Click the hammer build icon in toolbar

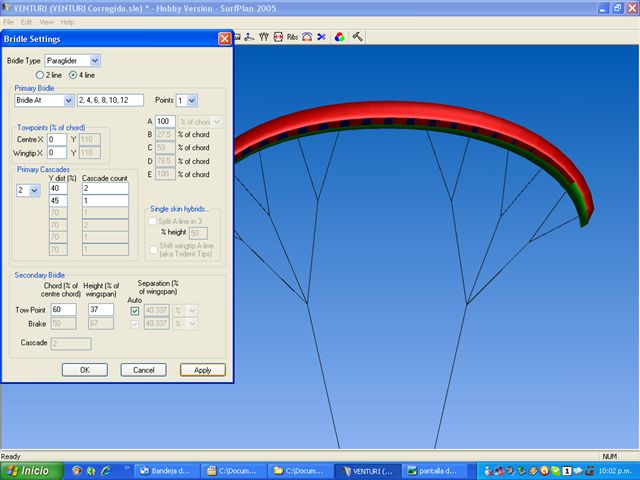tap(357, 37)
